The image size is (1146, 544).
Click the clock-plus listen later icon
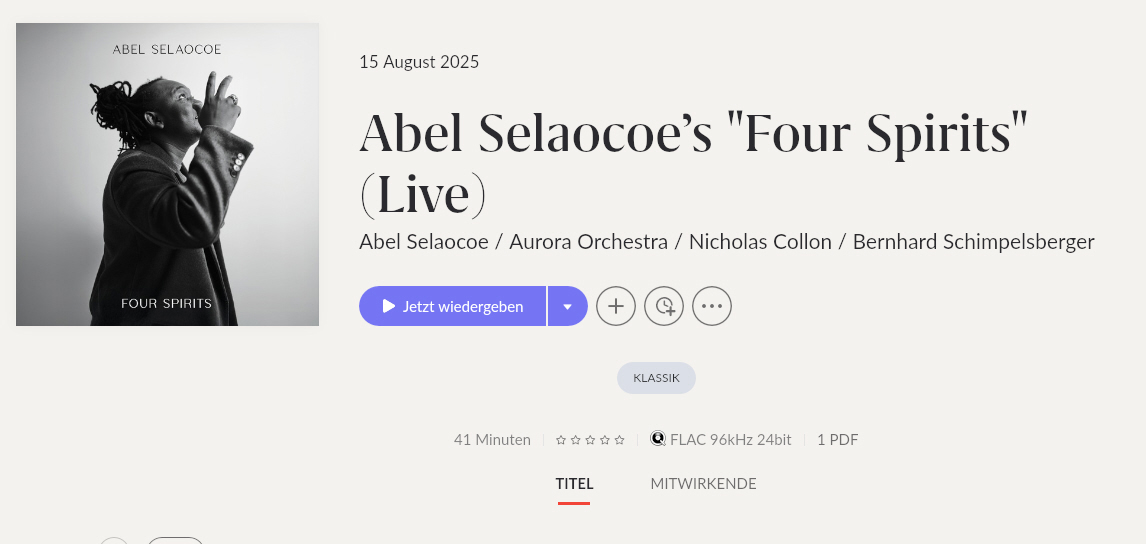coord(664,306)
